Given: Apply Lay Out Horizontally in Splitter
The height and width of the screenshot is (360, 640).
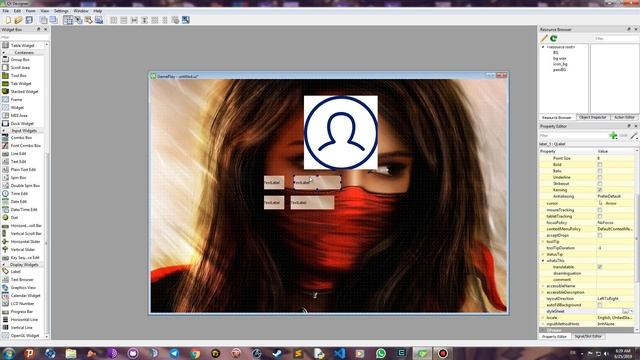Looking at the screenshot, I should [x=134, y=20].
